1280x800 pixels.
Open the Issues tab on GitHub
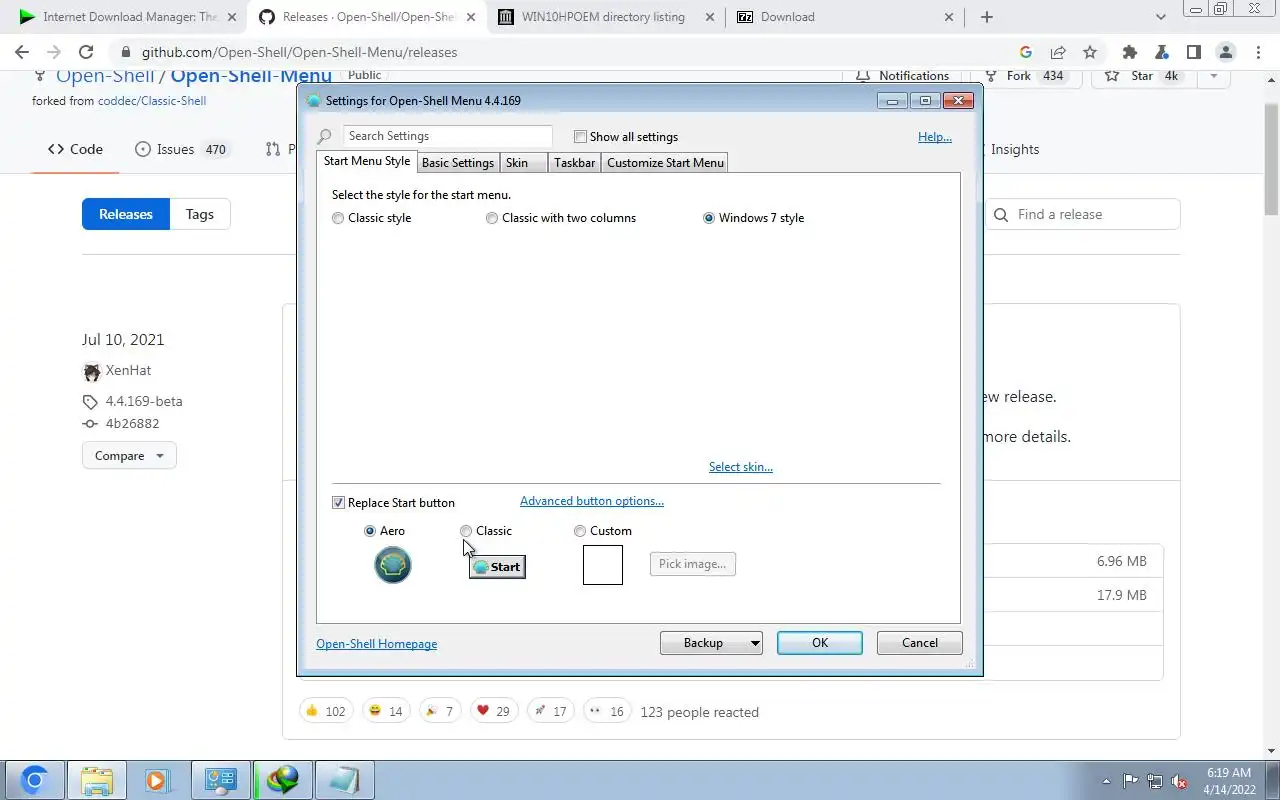click(x=181, y=149)
